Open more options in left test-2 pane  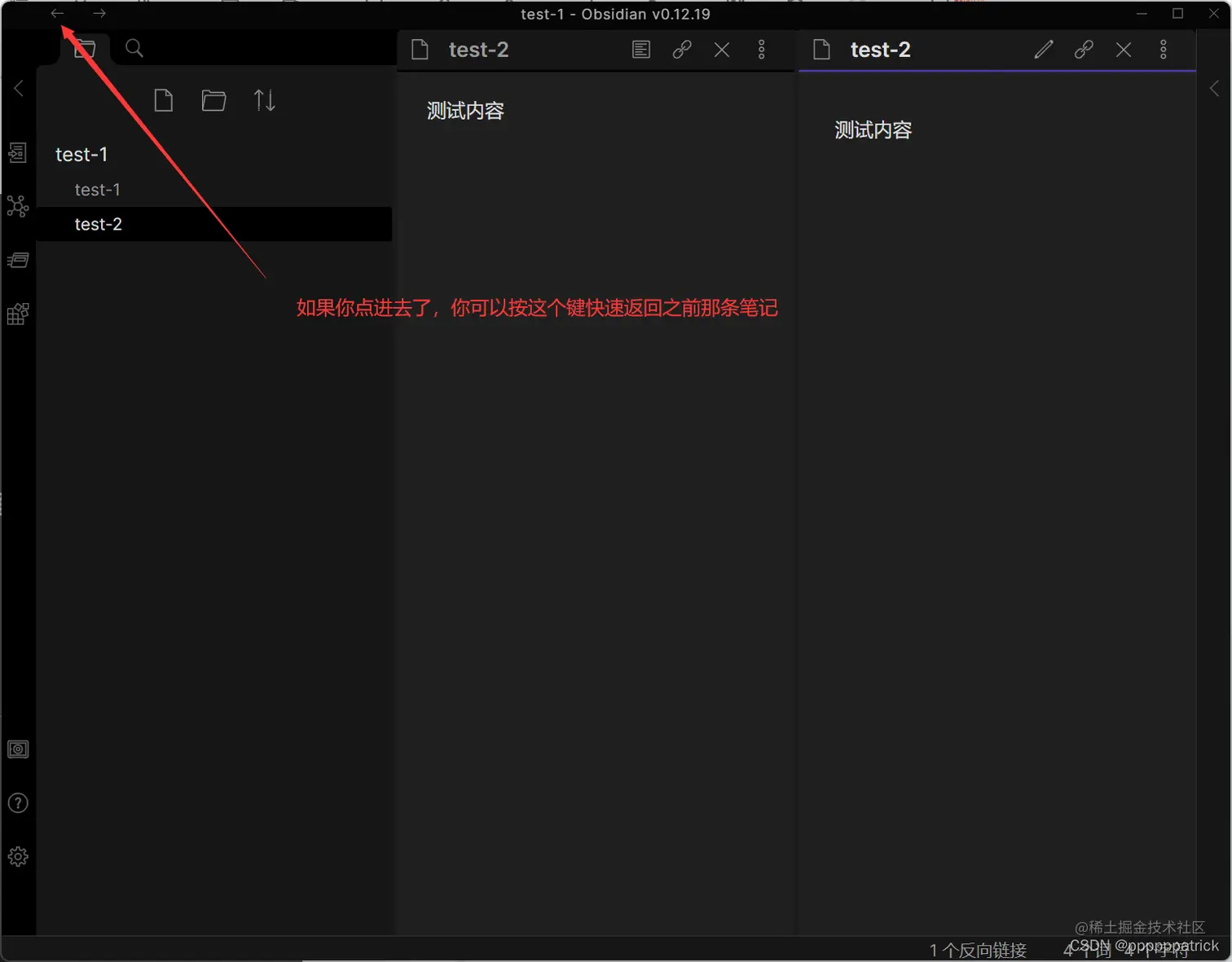pos(762,50)
